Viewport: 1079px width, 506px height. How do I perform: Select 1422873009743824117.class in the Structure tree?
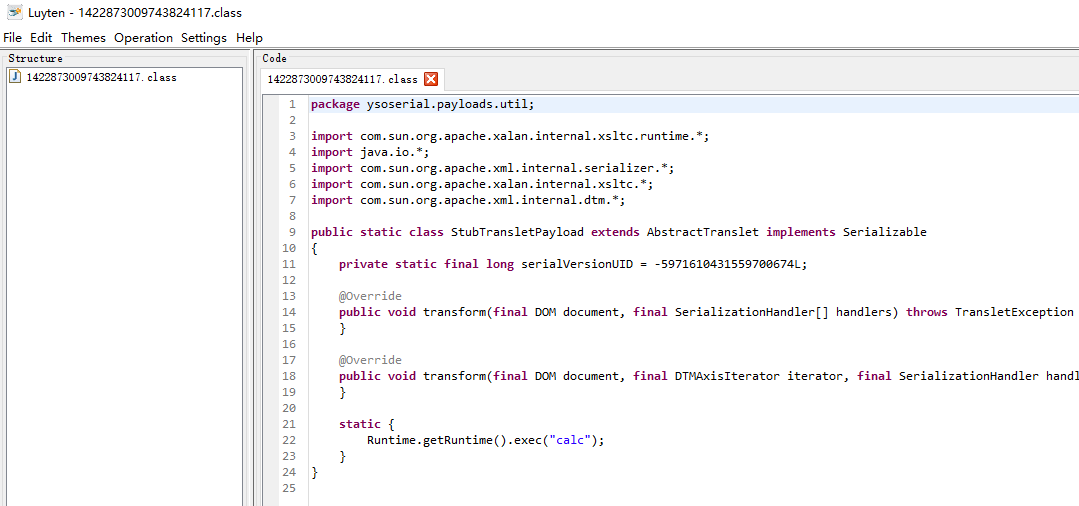pyautogui.click(x=101, y=77)
